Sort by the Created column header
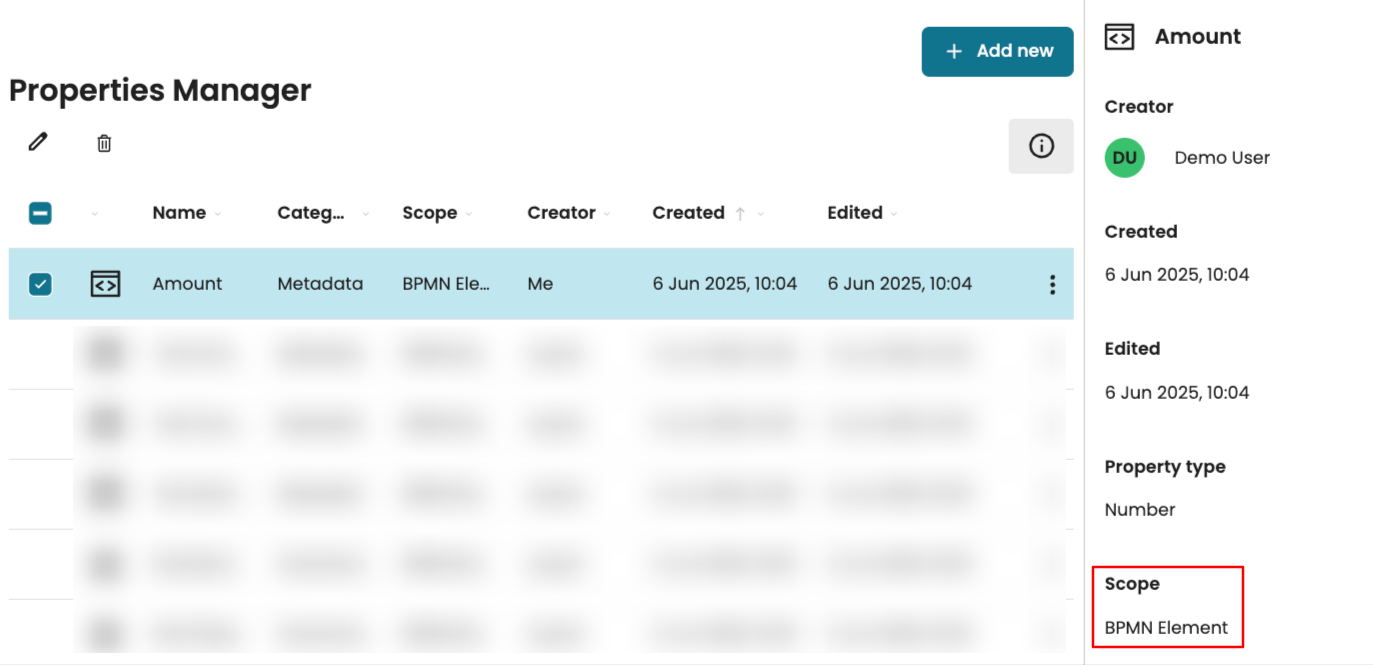 pos(688,213)
